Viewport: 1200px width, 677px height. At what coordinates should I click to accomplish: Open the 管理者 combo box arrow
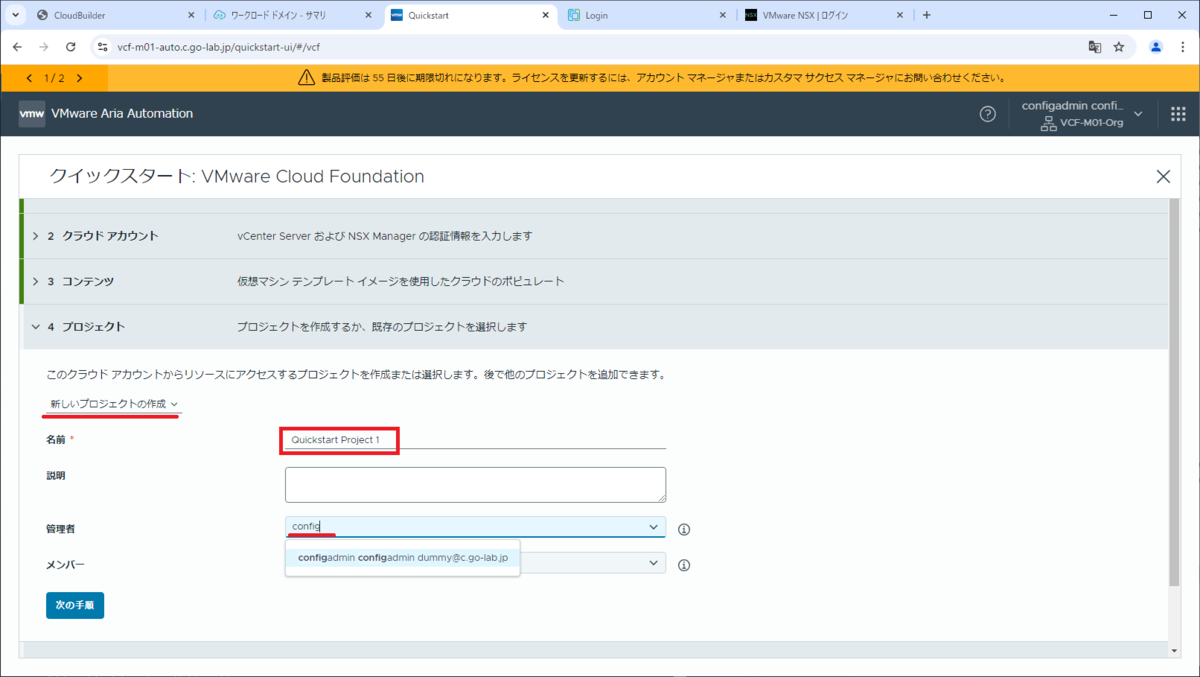[x=654, y=526]
